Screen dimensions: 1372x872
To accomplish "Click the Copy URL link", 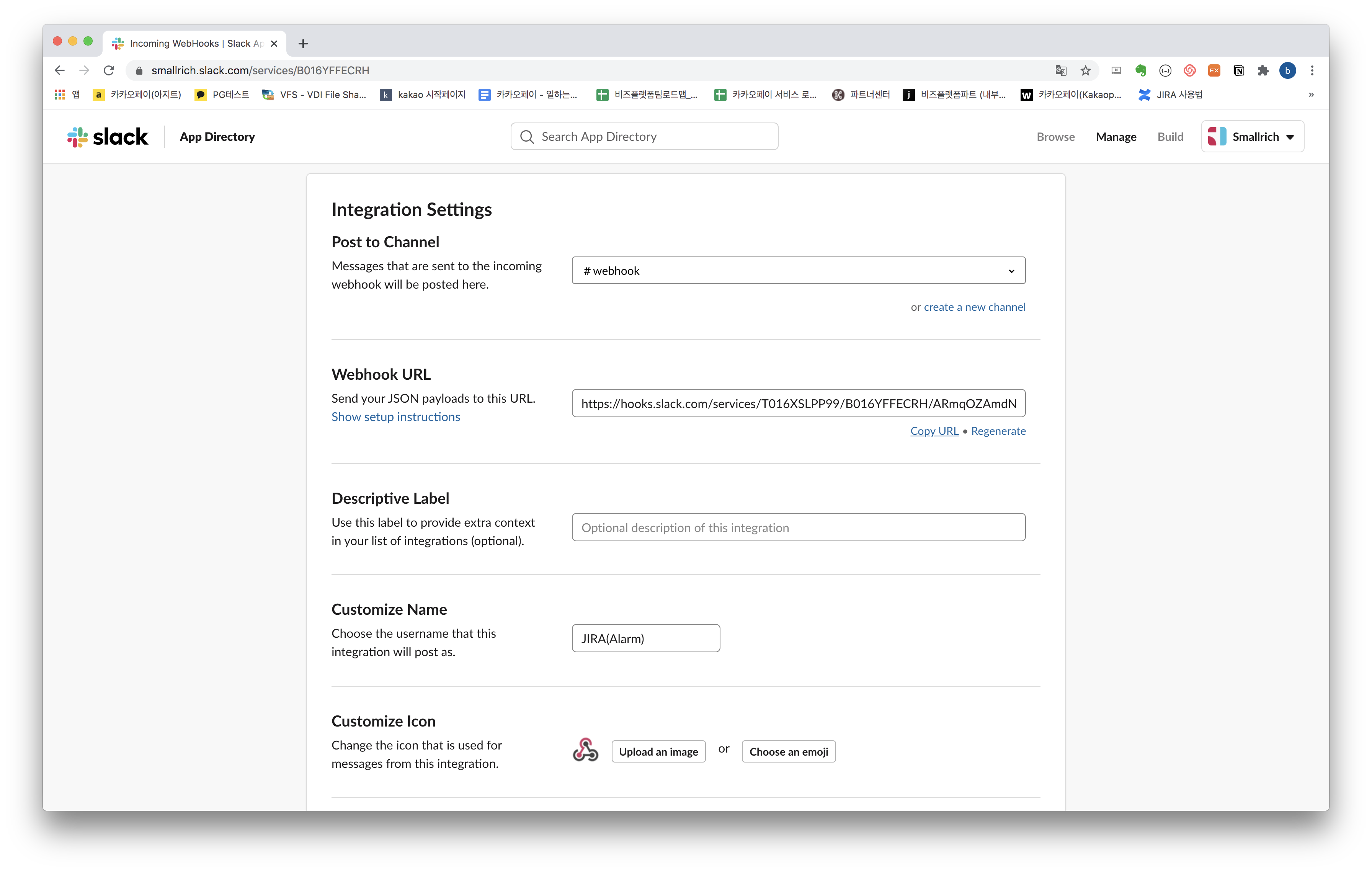I will click(x=934, y=431).
